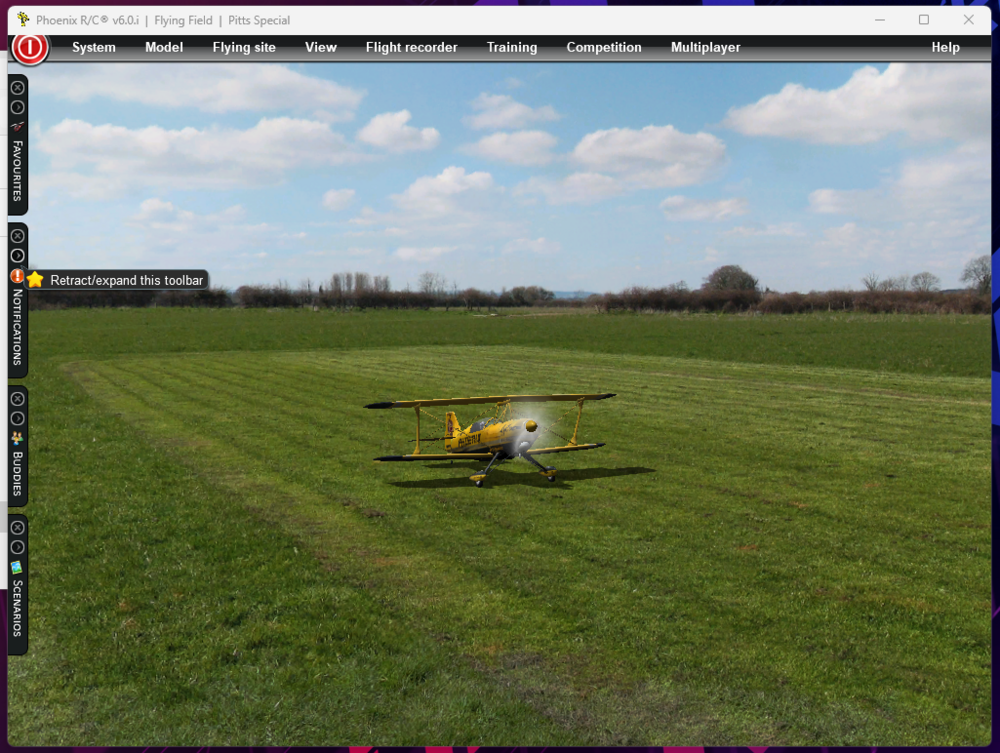Viewport: 1000px width, 753px height.
Task: Click the Notifications alert icon
Action: click(17, 276)
